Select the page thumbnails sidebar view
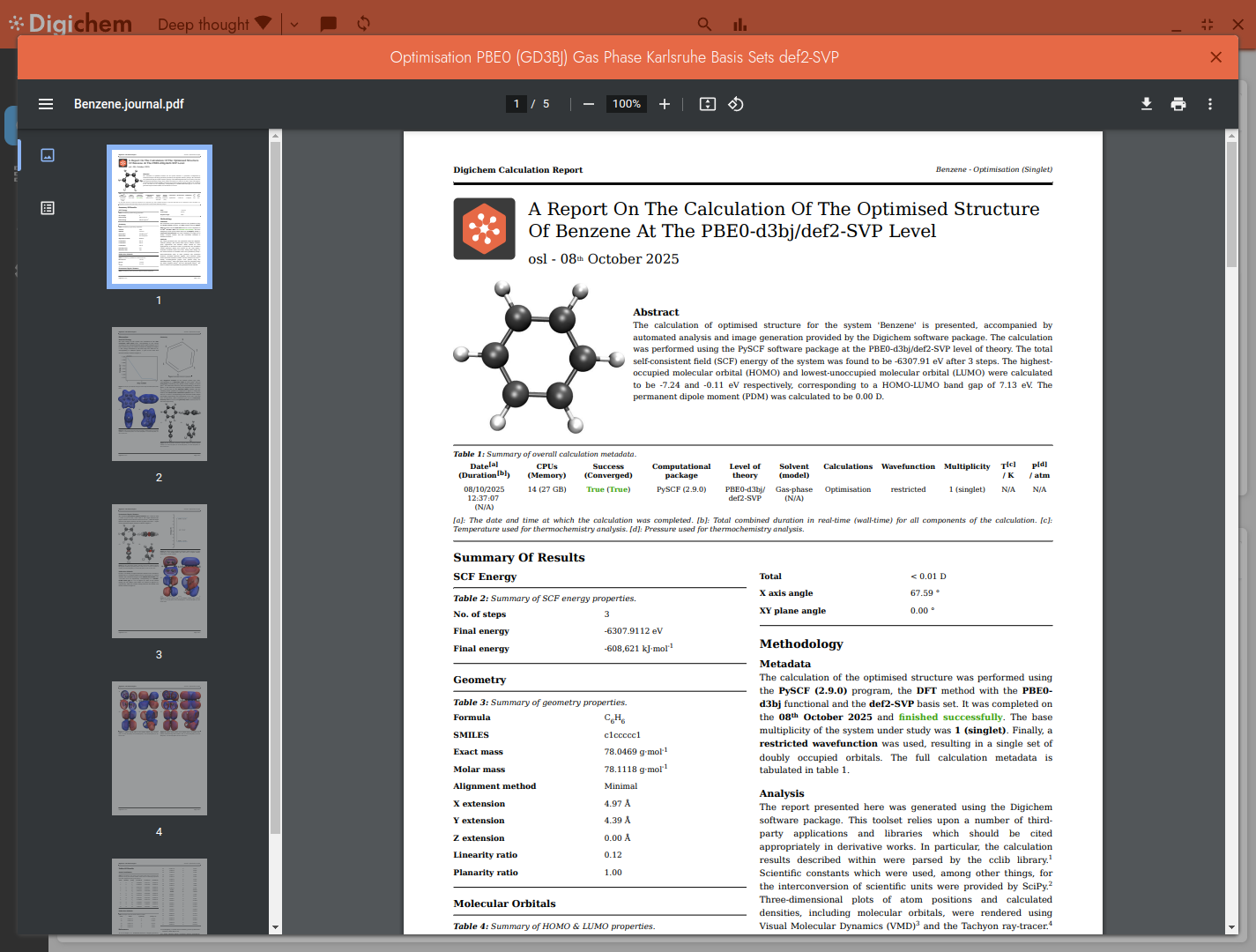This screenshot has height=952, width=1256. pos(47,154)
